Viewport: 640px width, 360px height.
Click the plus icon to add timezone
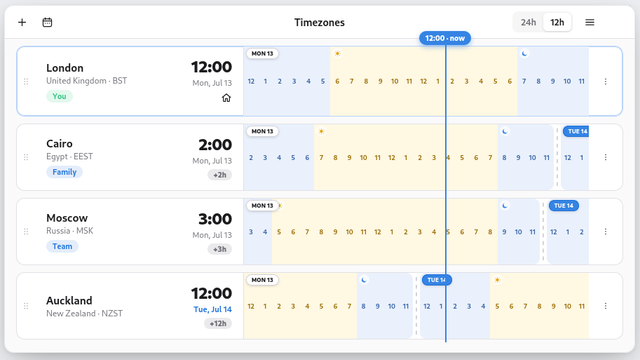(x=22, y=22)
